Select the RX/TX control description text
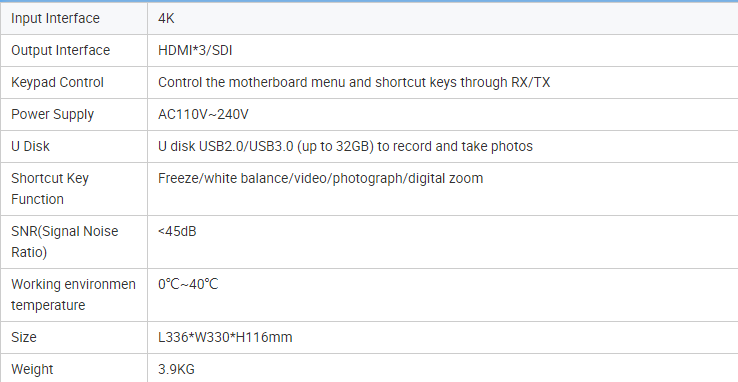This screenshot has height=382, width=738. (354, 82)
